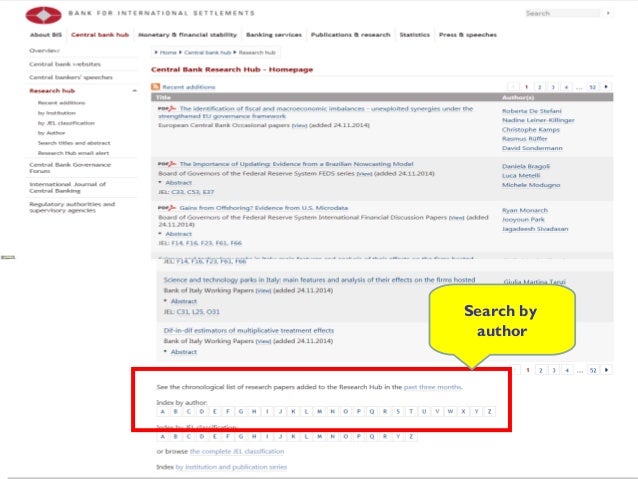The height and width of the screenshot is (479, 638).
Task: Go to page 52 in bottom pagination
Action: coord(593,370)
